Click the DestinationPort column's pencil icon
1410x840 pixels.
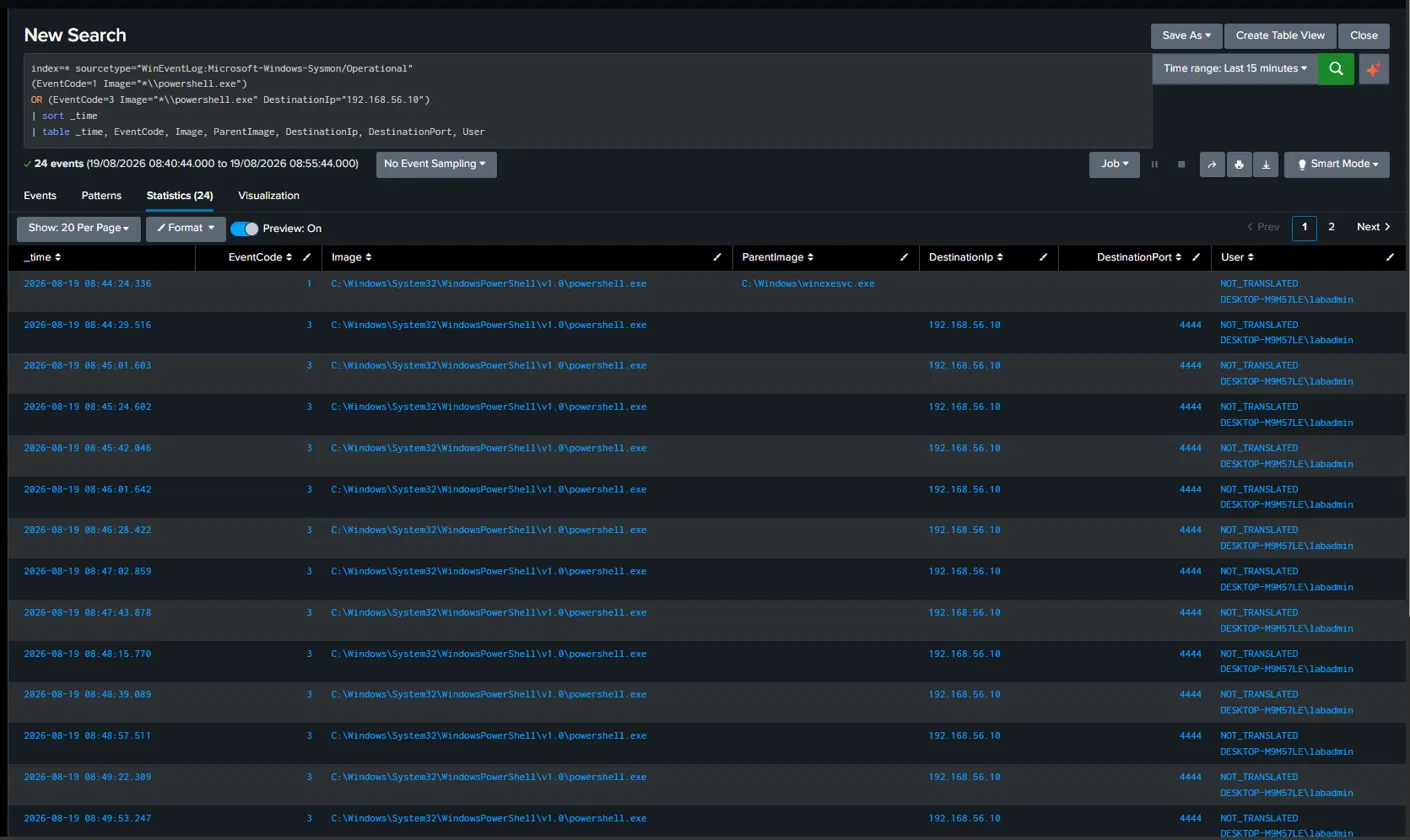[1196, 257]
